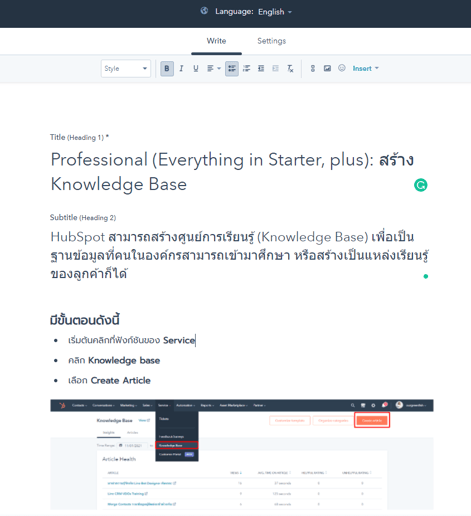Image resolution: width=471 pixels, height=516 pixels.
Task: Click the insert link icon
Action: click(x=313, y=69)
